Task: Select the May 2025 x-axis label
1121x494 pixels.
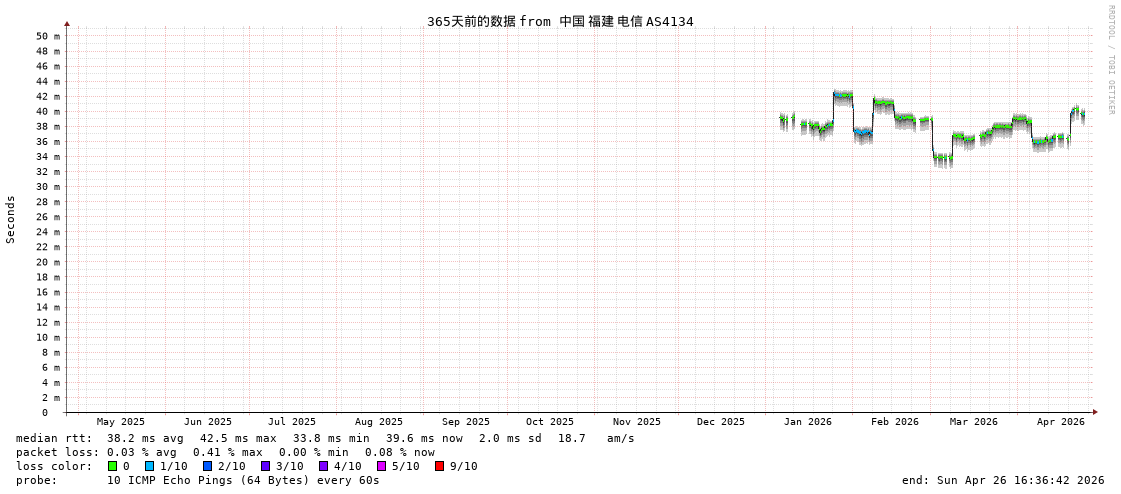Action: 120,422
